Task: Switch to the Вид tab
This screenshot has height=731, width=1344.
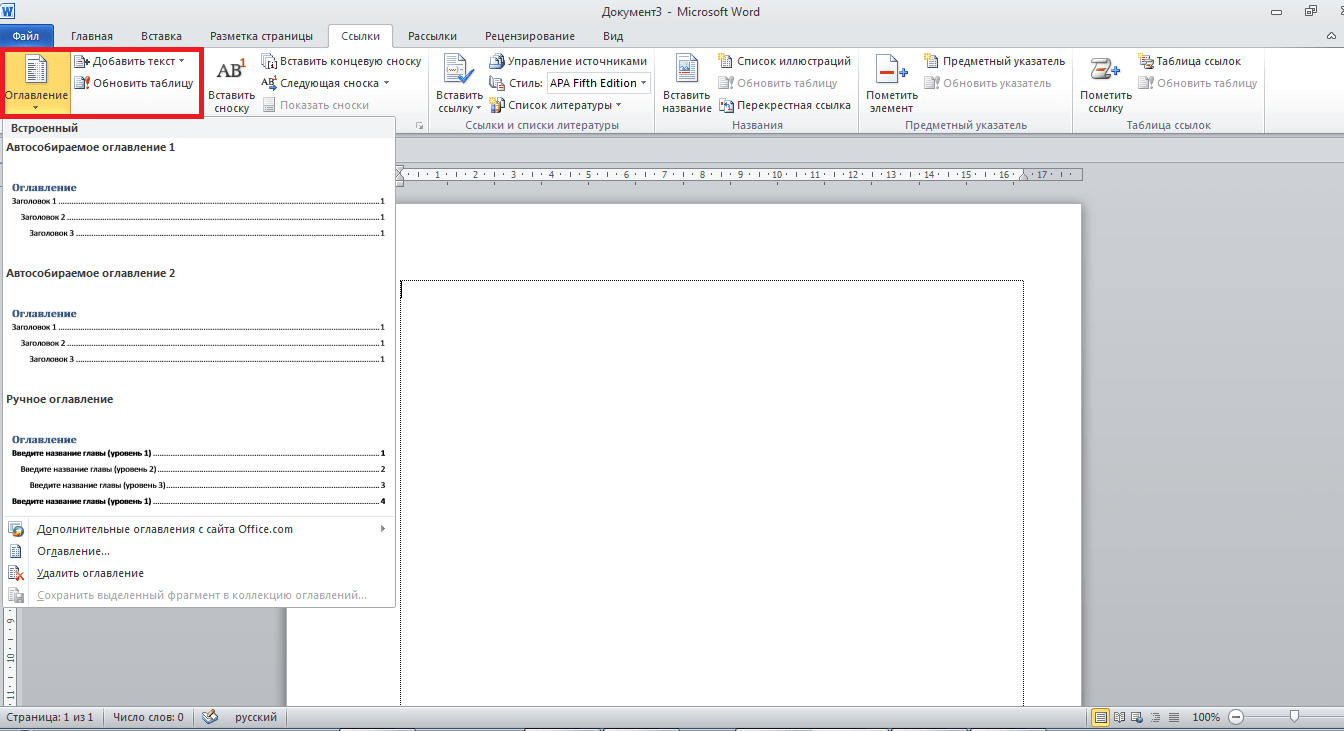Action: point(613,36)
